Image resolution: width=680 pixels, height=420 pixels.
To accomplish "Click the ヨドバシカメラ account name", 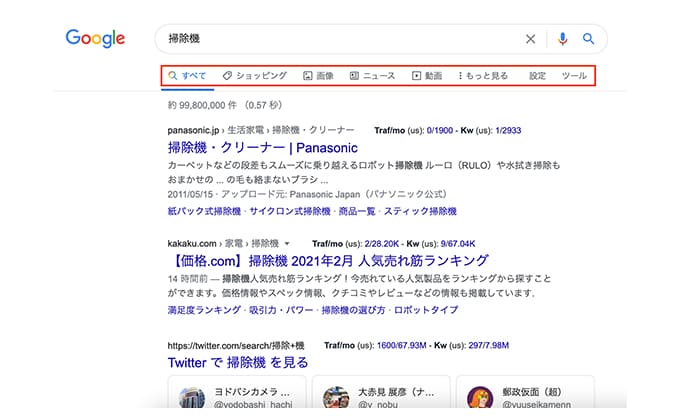I will coord(252,392).
